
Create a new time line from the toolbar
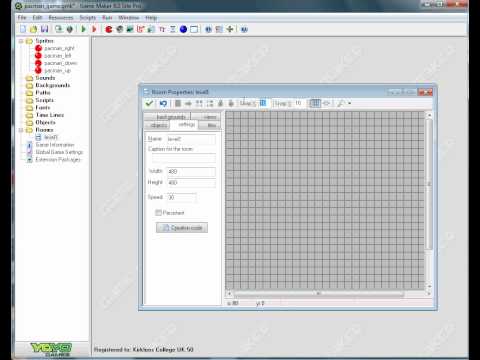[x=173, y=29]
